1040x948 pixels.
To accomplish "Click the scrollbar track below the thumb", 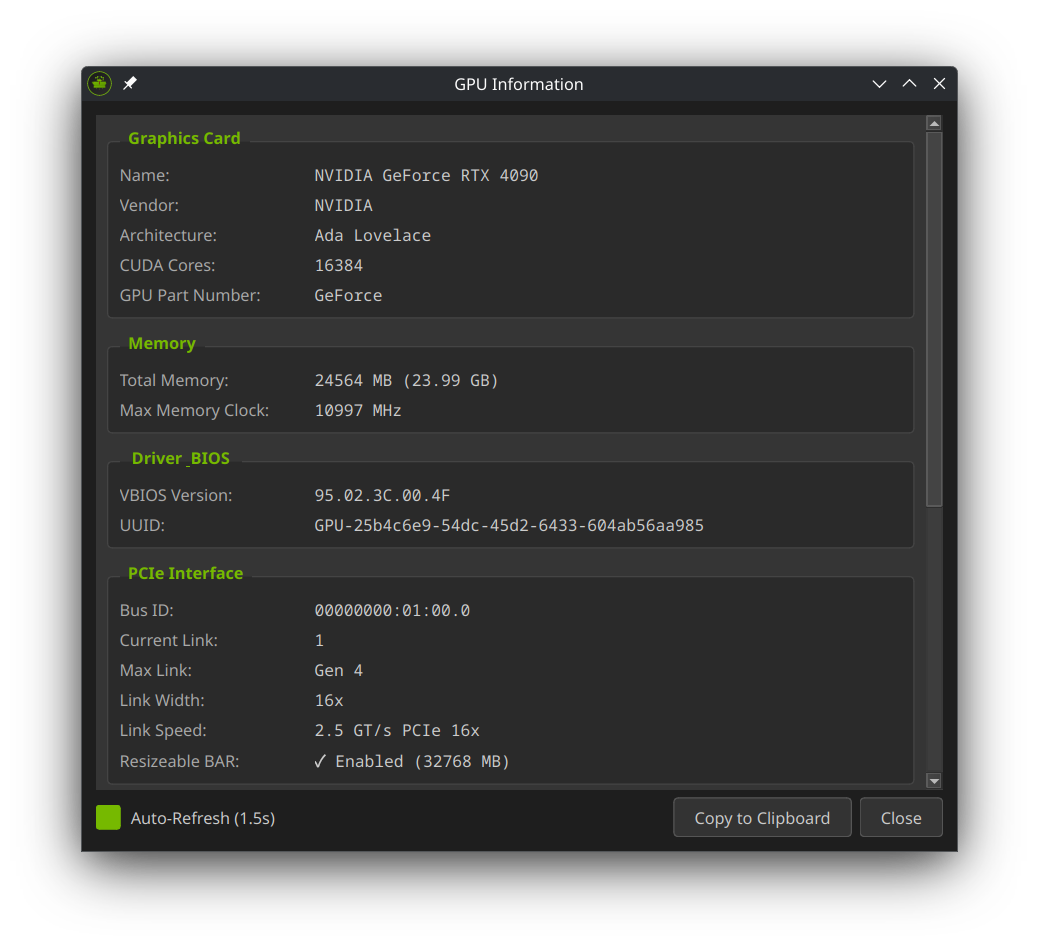I will point(934,640).
